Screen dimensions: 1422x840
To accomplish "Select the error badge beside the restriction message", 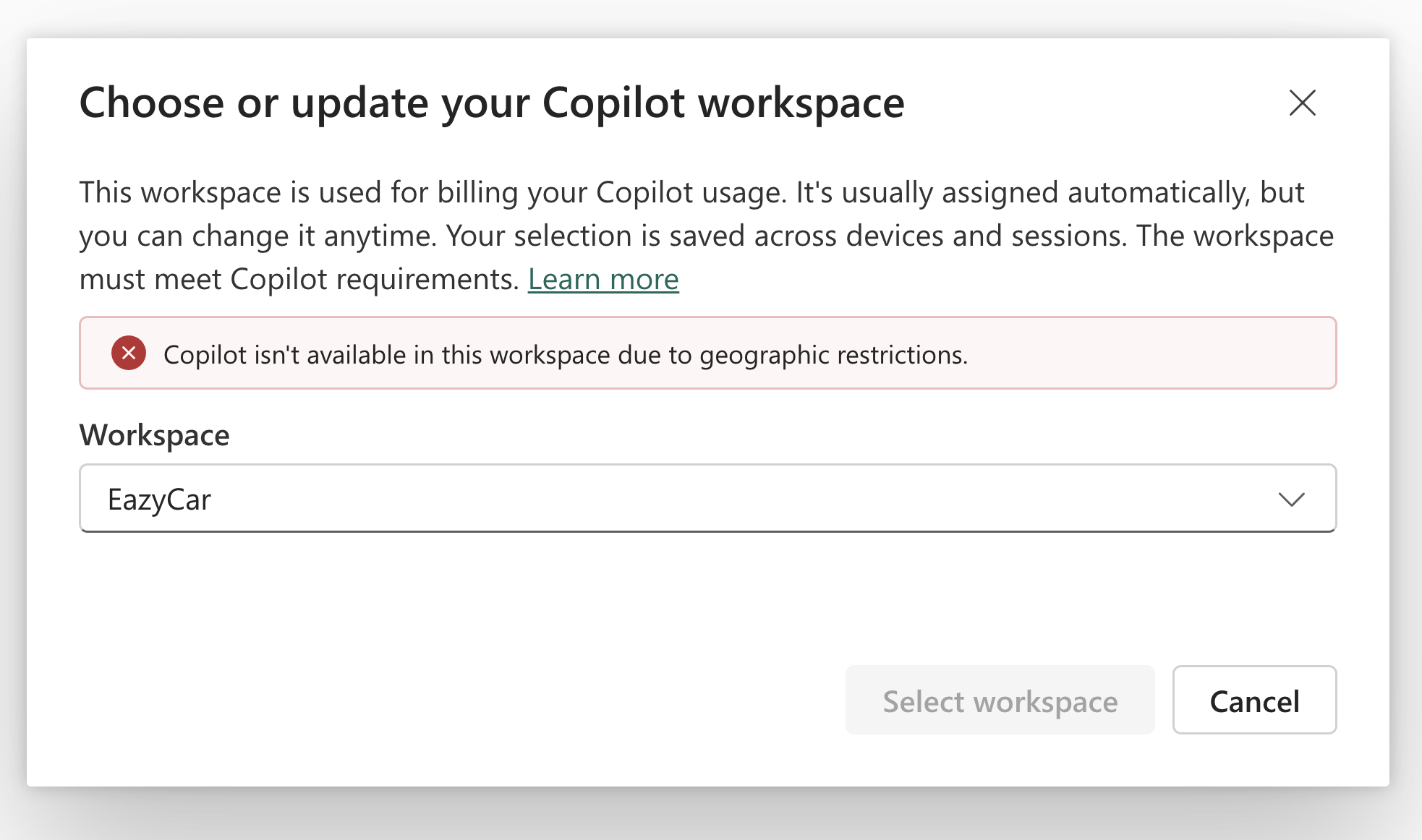I will click(x=129, y=353).
